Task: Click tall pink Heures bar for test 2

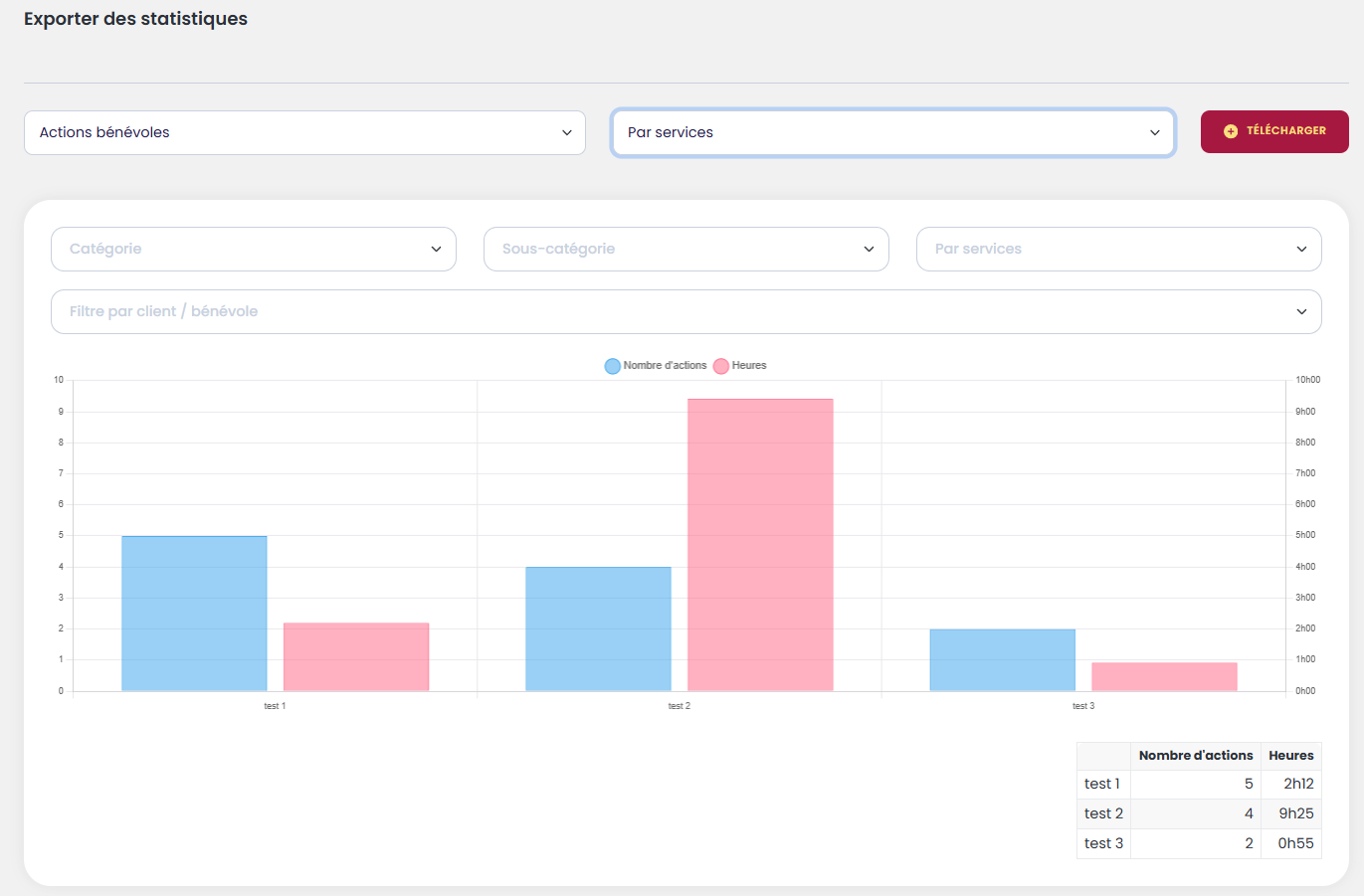Action: [x=760, y=544]
